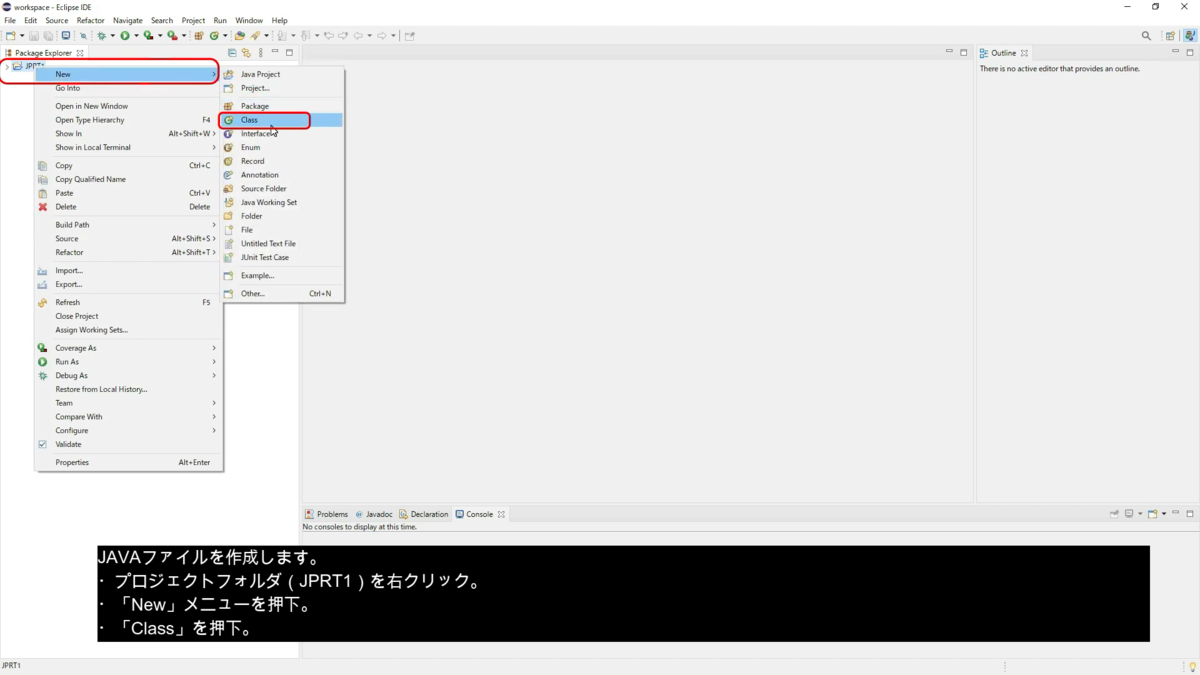This screenshot has height=675, width=1200.
Task: Switch to the Javadoc tab
Action: tap(374, 514)
